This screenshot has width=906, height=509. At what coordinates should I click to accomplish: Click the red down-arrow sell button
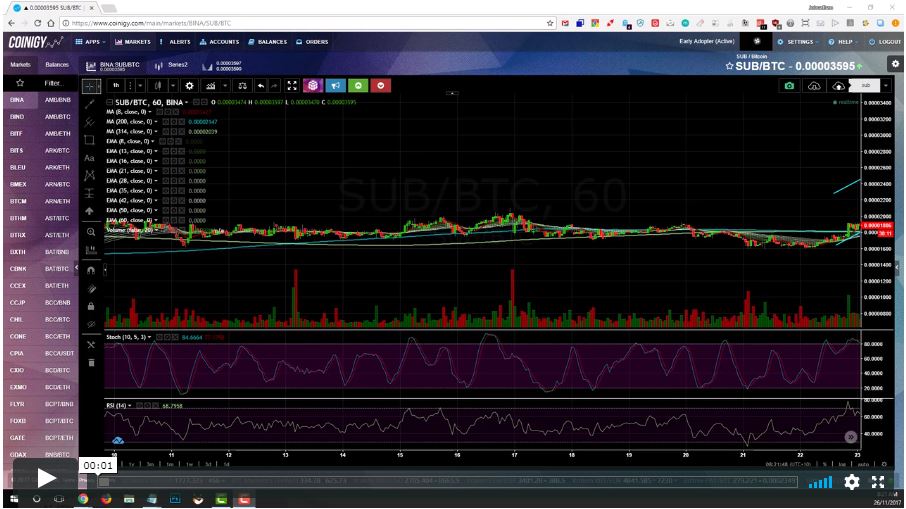[x=381, y=86]
